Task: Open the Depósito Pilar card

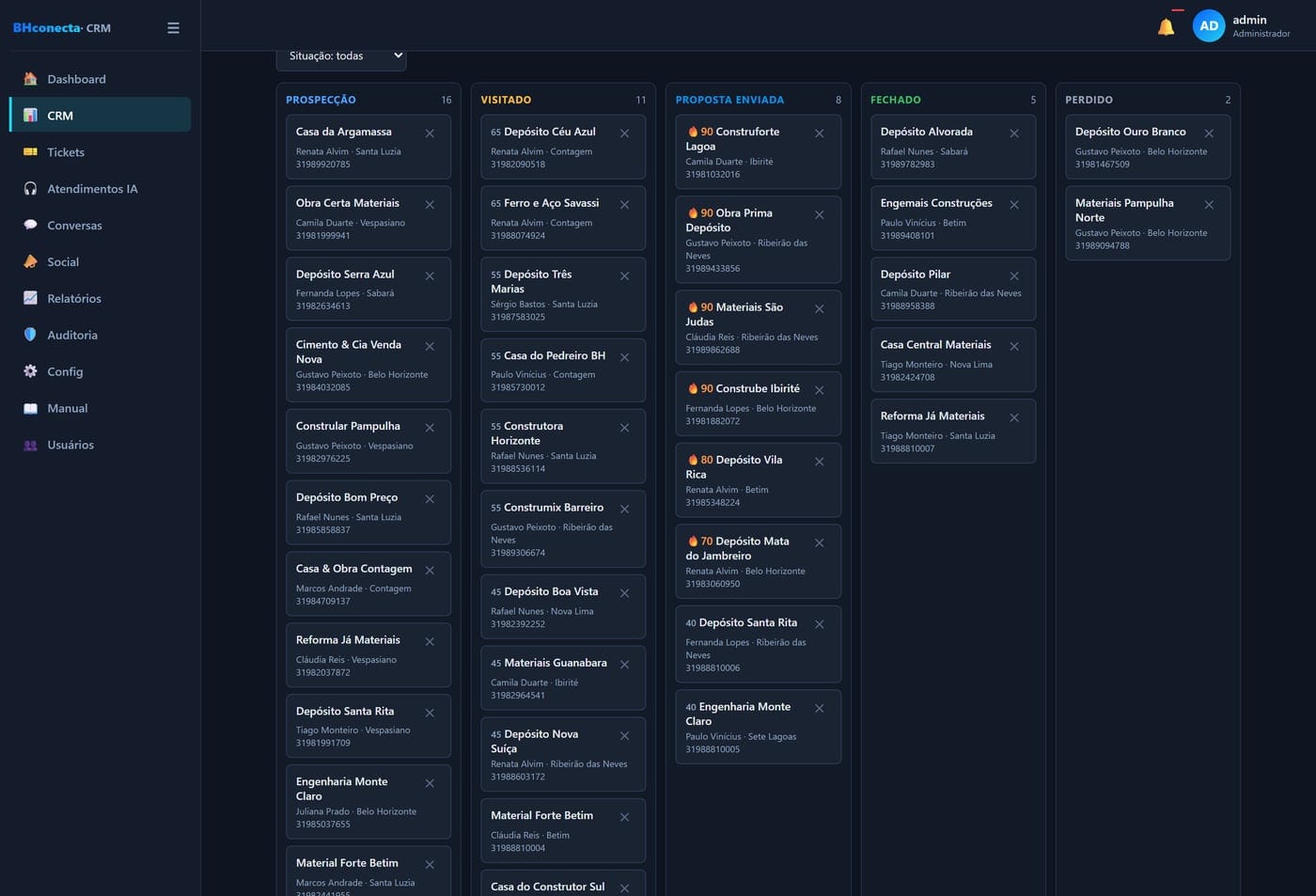Action: 953,289
